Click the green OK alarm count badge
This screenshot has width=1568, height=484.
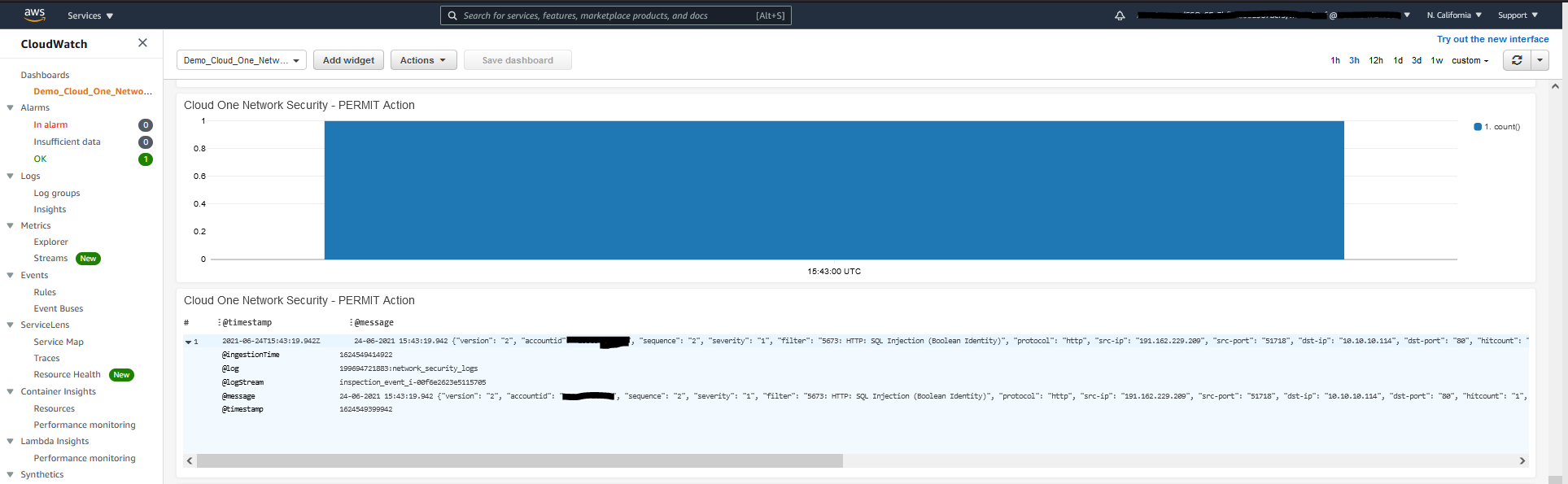point(146,159)
